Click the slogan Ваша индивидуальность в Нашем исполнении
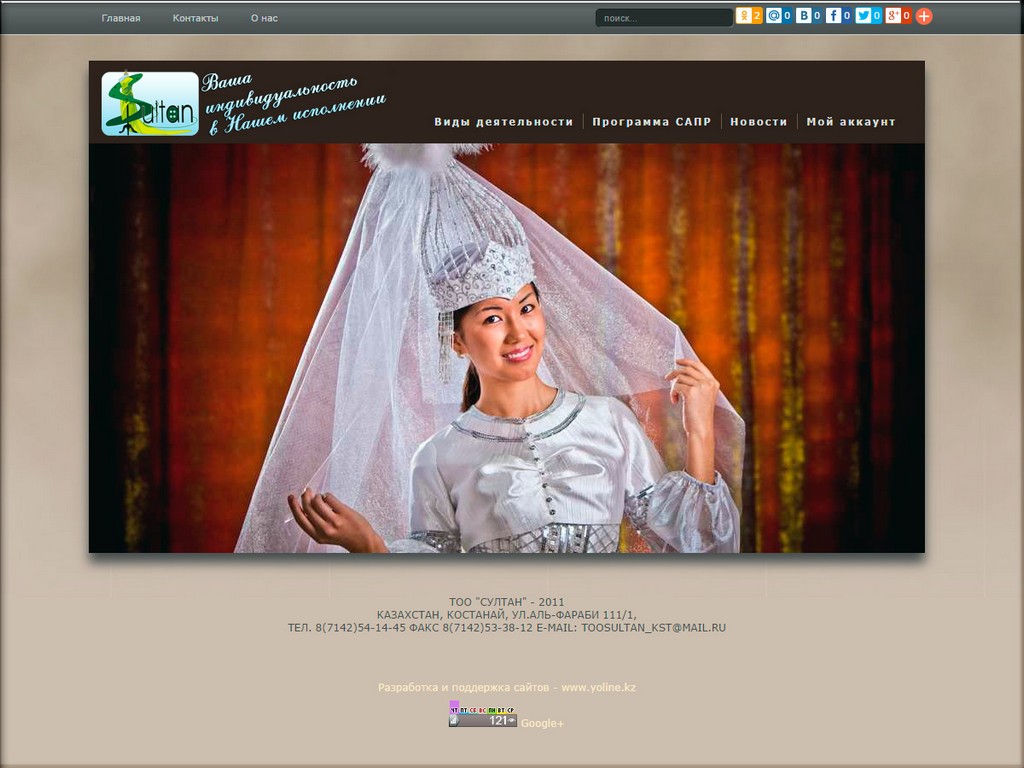The height and width of the screenshot is (768, 1024). pyautogui.click(x=293, y=104)
